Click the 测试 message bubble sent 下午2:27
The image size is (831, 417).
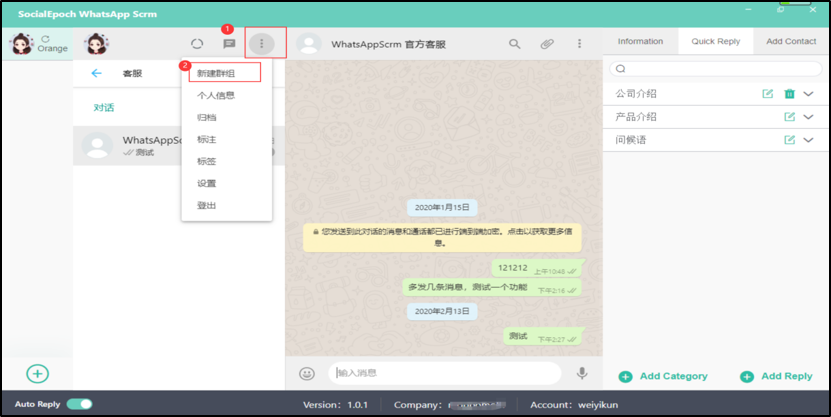click(542, 336)
